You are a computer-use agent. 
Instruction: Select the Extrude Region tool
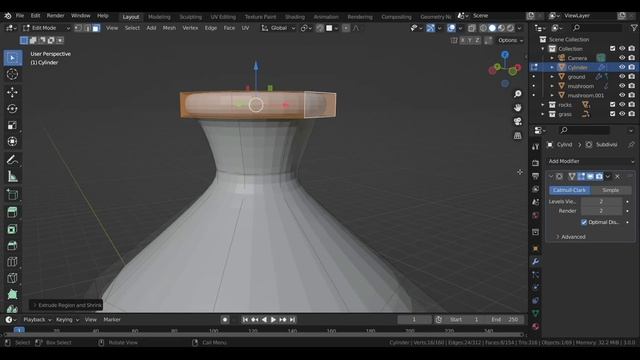[12, 212]
